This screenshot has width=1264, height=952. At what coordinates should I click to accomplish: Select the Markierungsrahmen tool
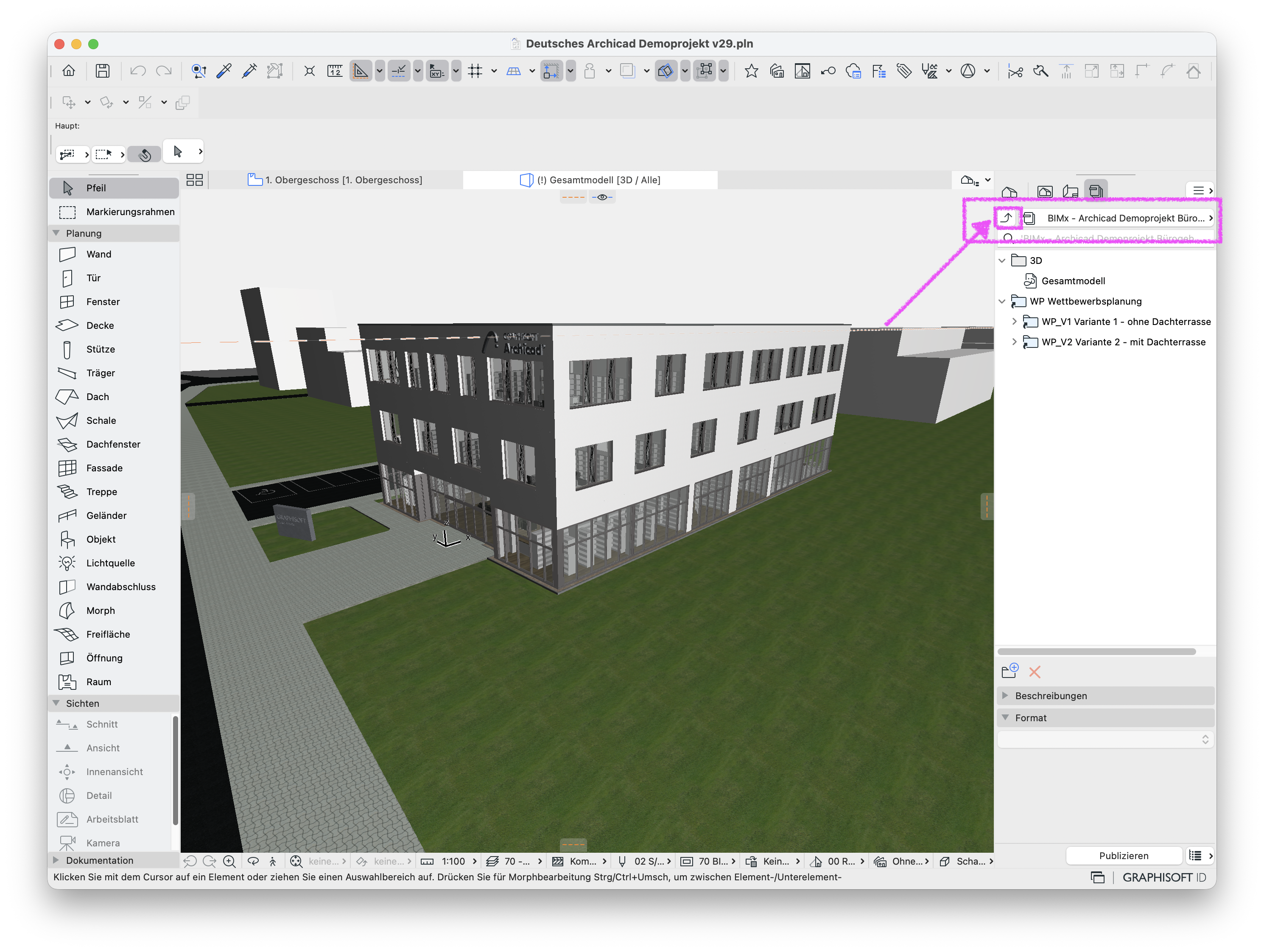click(x=114, y=212)
